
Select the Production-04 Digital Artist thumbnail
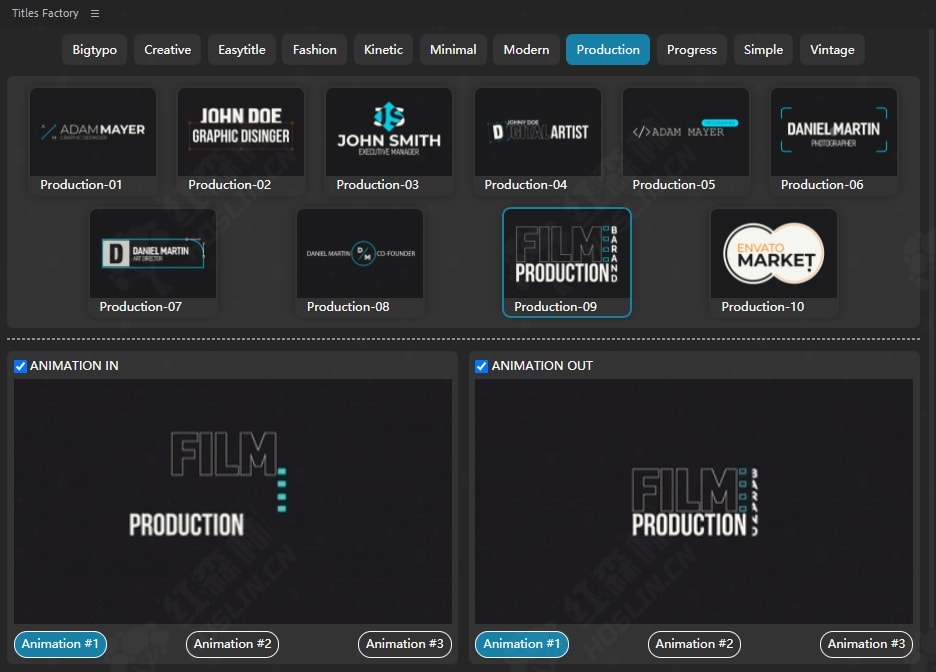537,132
